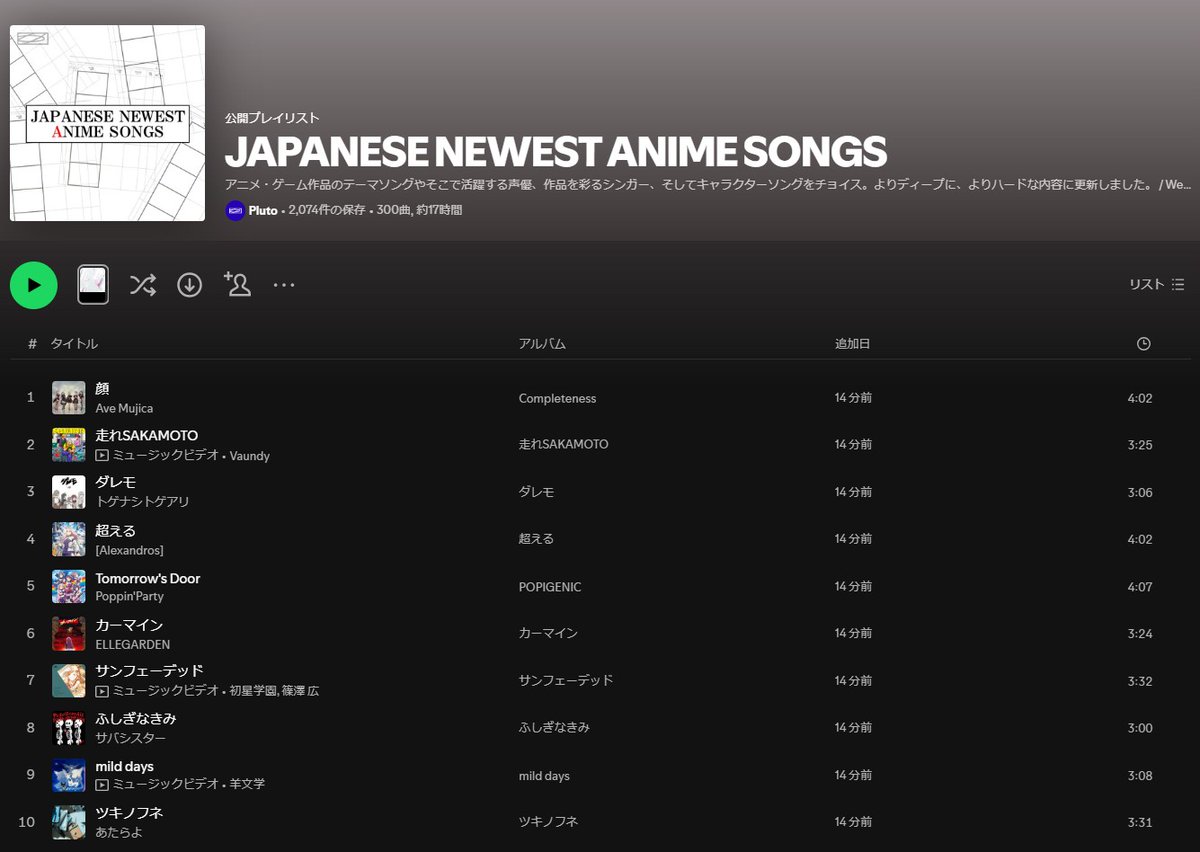
Task: Invite collaborators with the add-person icon
Action: [237, 284]
